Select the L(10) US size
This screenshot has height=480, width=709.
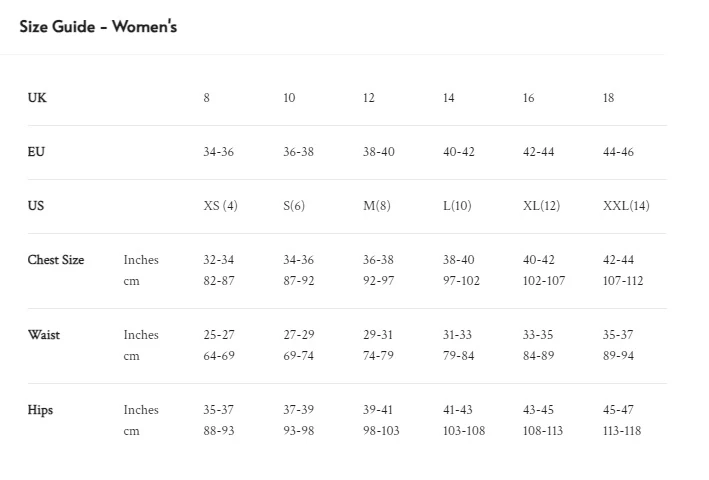457,206
